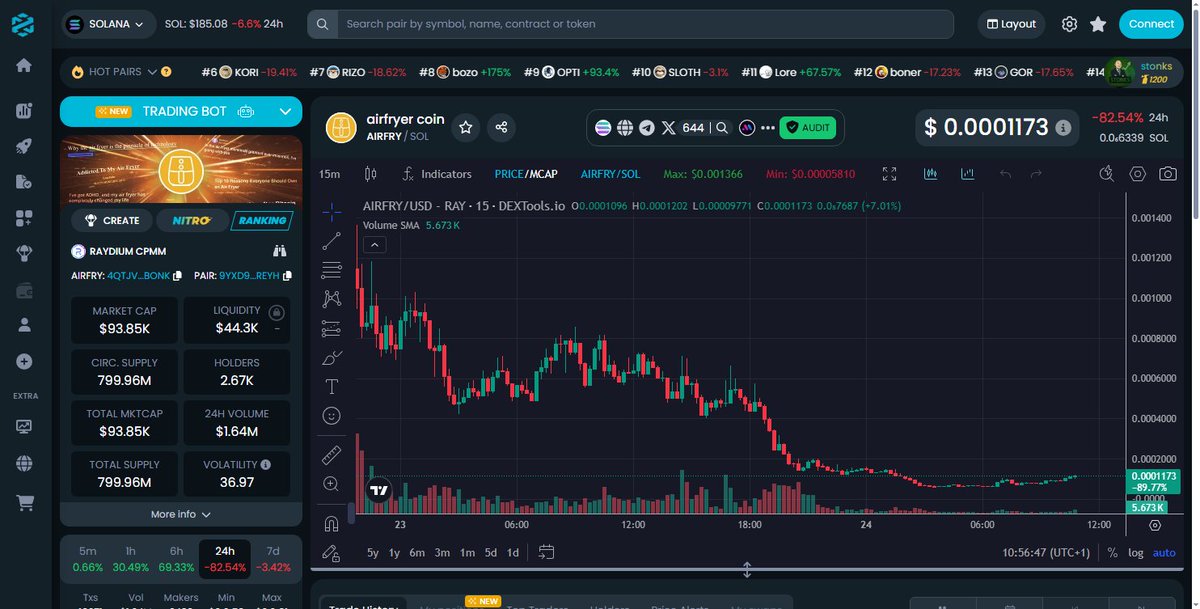Select the 6h change tab
This screenshot has width=1200, height=609.
tap(176, 559)
